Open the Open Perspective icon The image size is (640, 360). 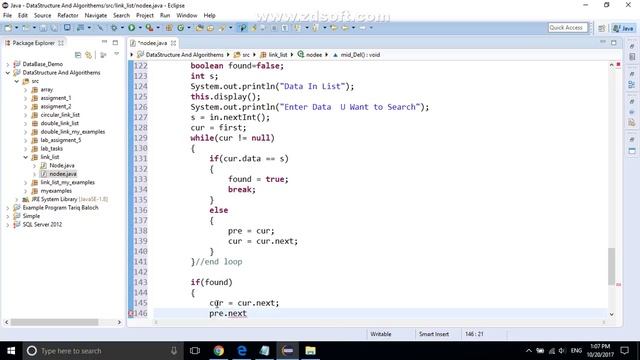pos(602,28)
